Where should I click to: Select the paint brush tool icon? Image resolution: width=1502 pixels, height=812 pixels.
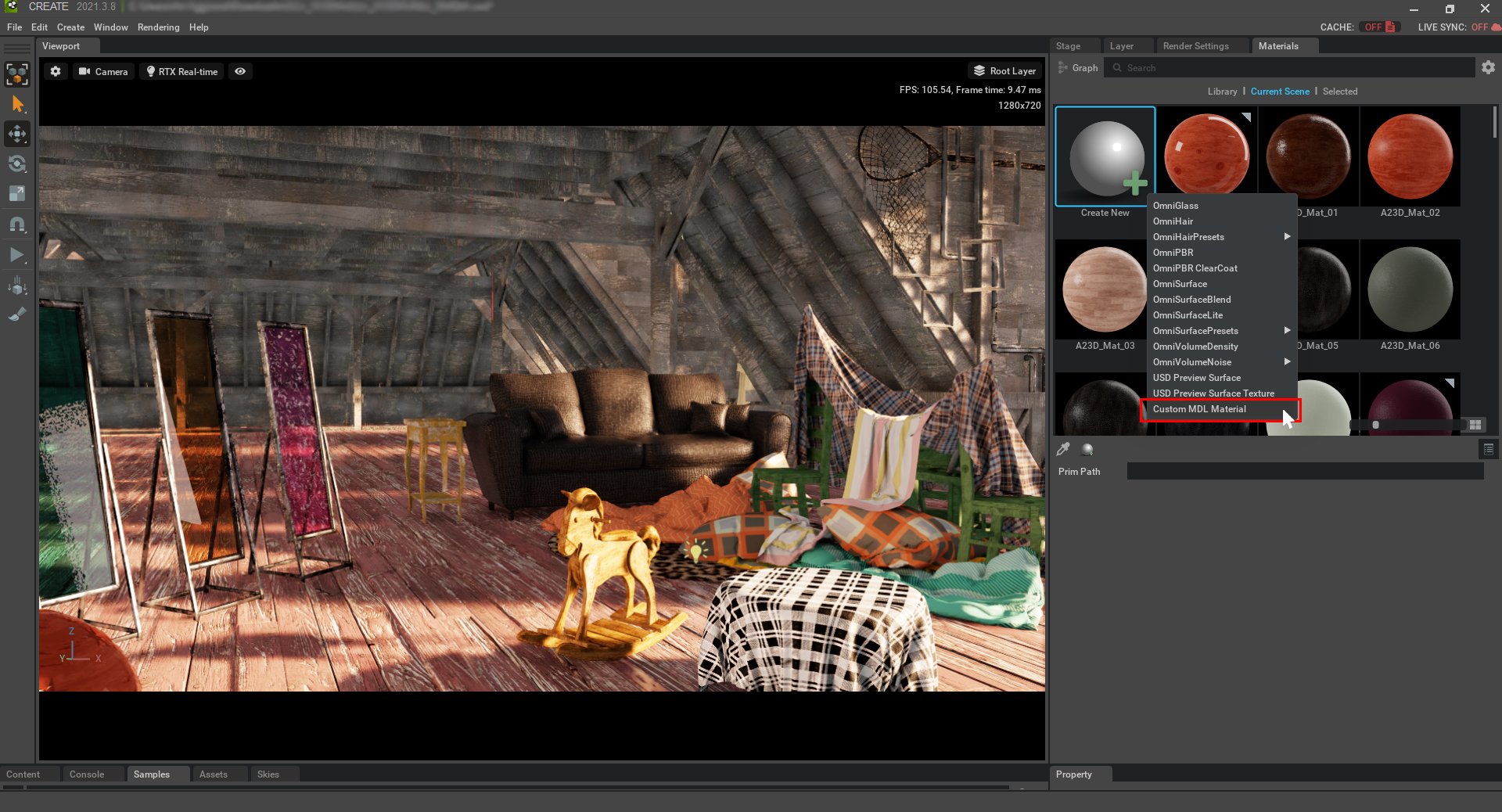coord(17,314)
